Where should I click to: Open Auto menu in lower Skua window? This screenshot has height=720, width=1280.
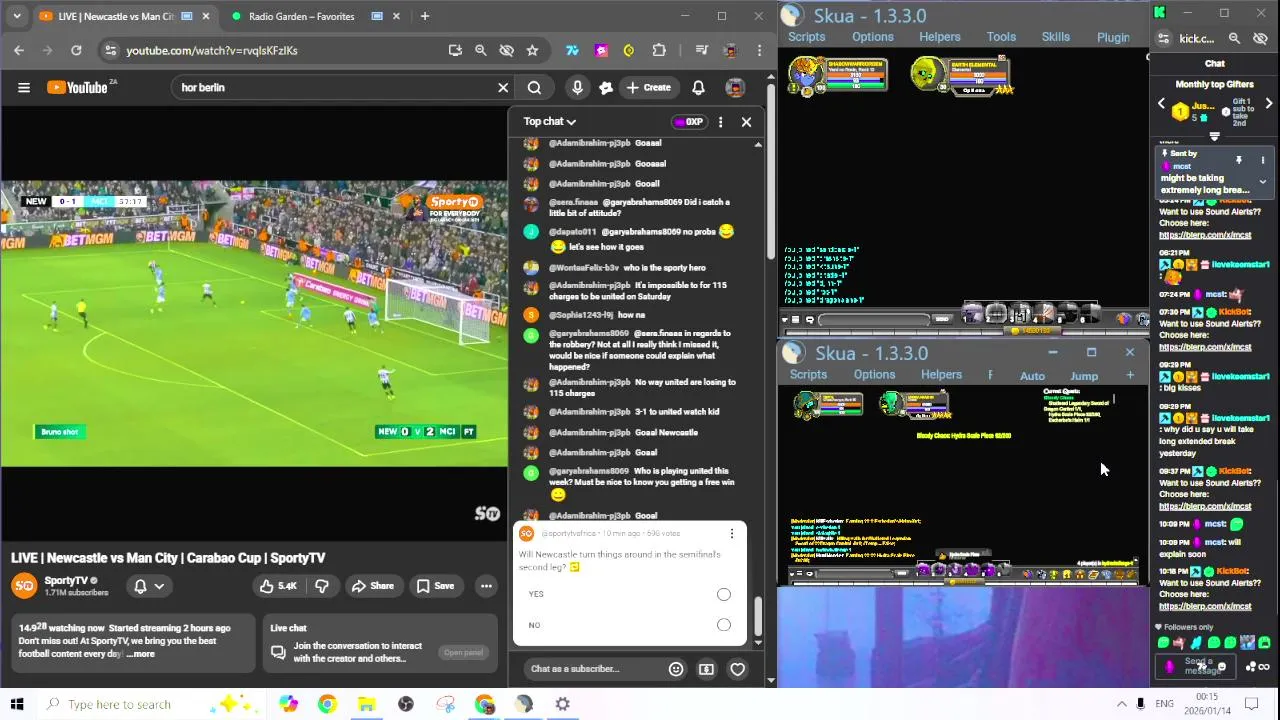pyautogui.click(x=1032, y=376)
